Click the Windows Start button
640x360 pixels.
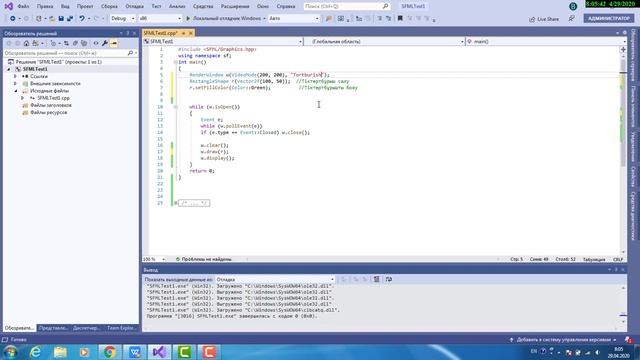11,352
